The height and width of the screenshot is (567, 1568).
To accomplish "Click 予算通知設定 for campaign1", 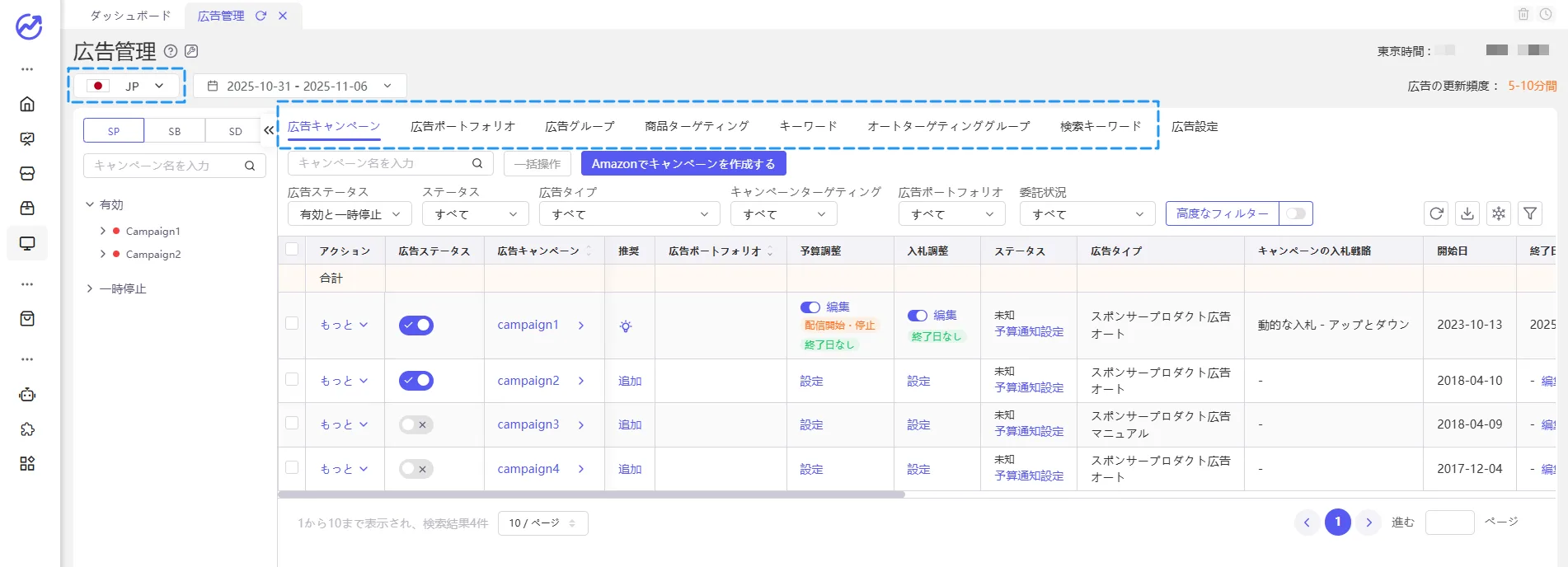I will coord(1029,331).
